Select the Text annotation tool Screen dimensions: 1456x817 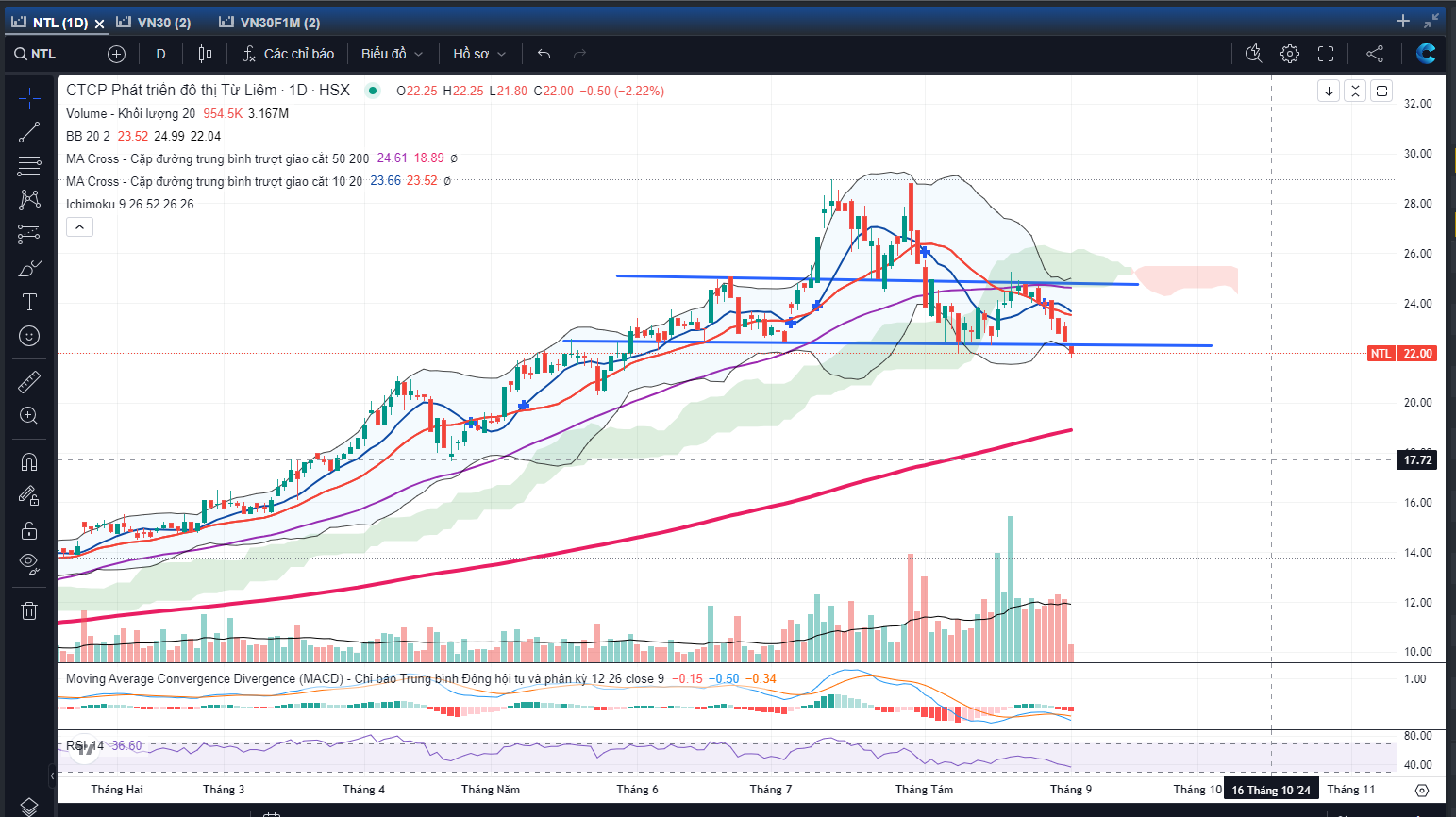pyautogui.click(x=29, y=302)
